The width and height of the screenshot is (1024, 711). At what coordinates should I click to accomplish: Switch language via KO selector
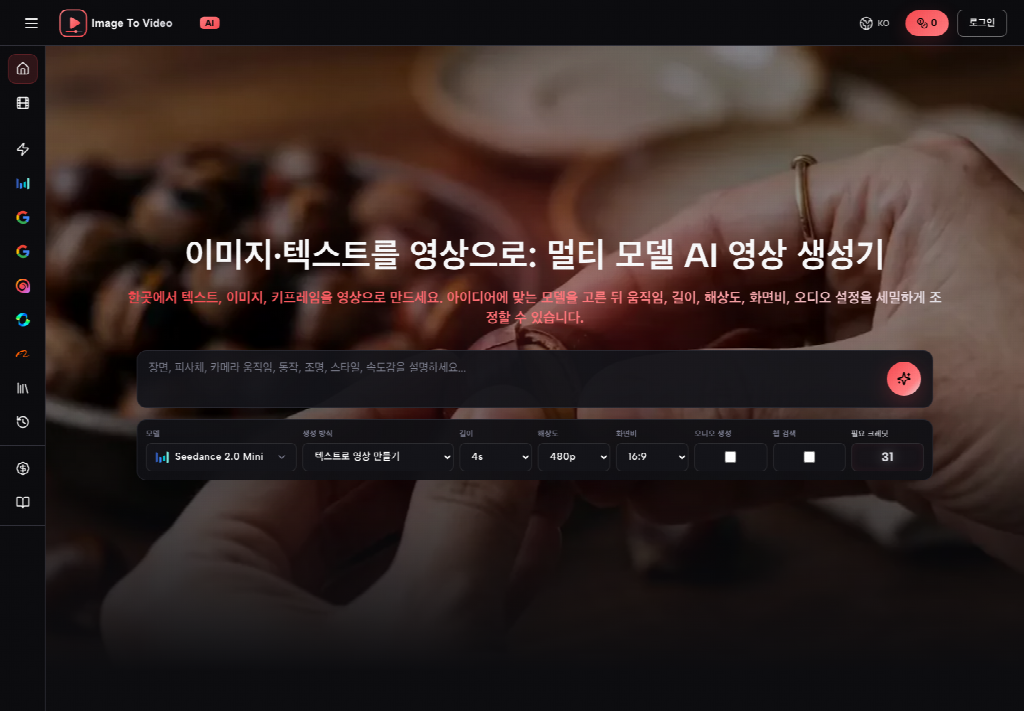[x=874, y=24]
